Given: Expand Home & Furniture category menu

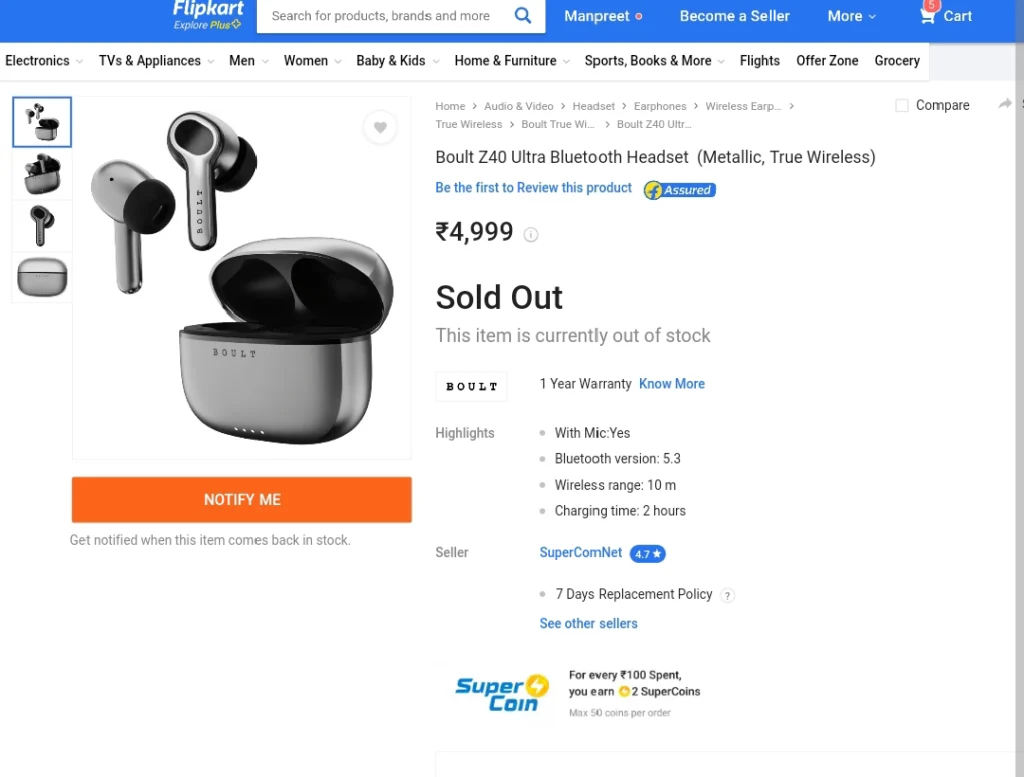Looking at the screenshot, I should pos(512,61).
